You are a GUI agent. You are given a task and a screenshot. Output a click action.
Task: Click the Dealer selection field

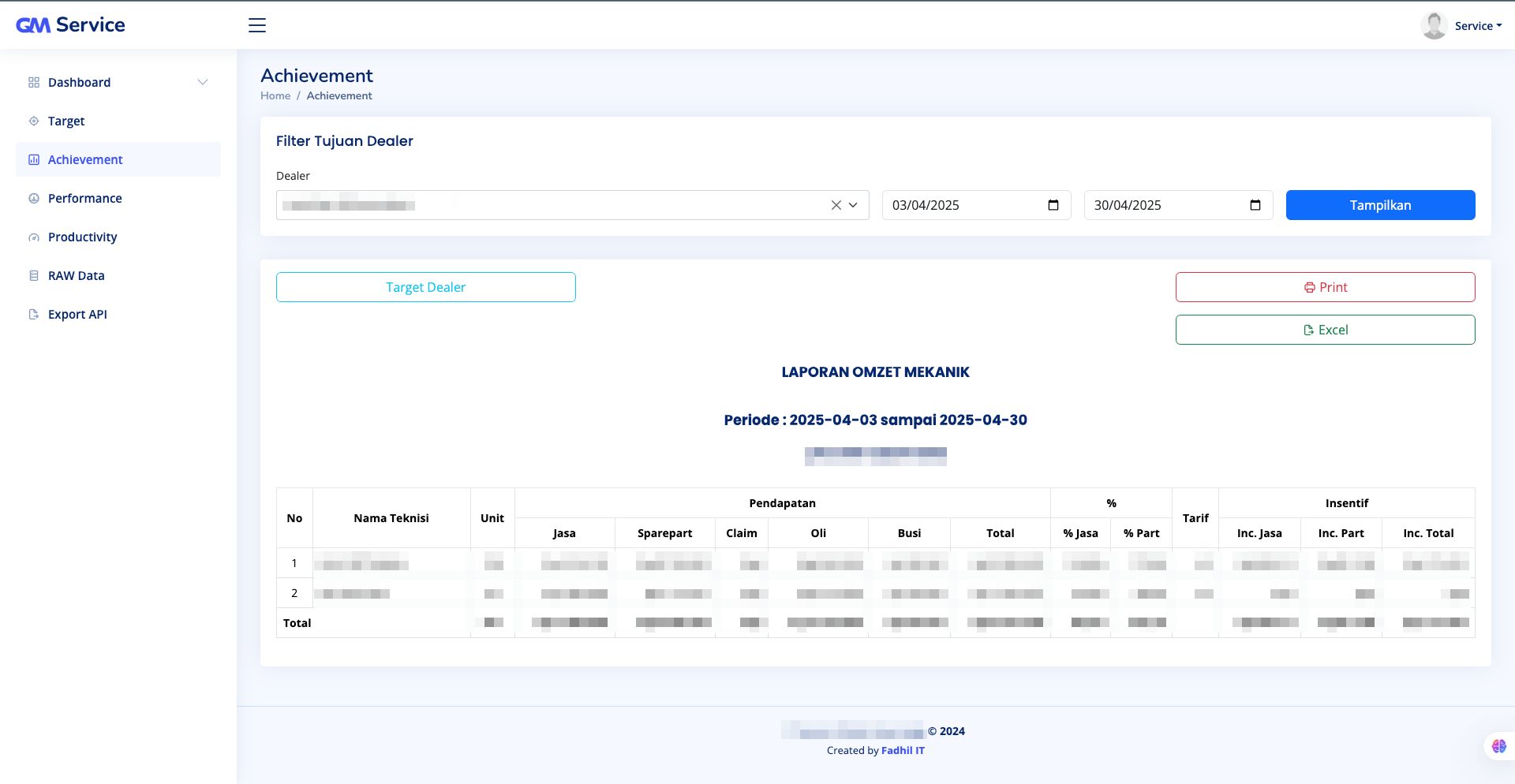[572, 205]
